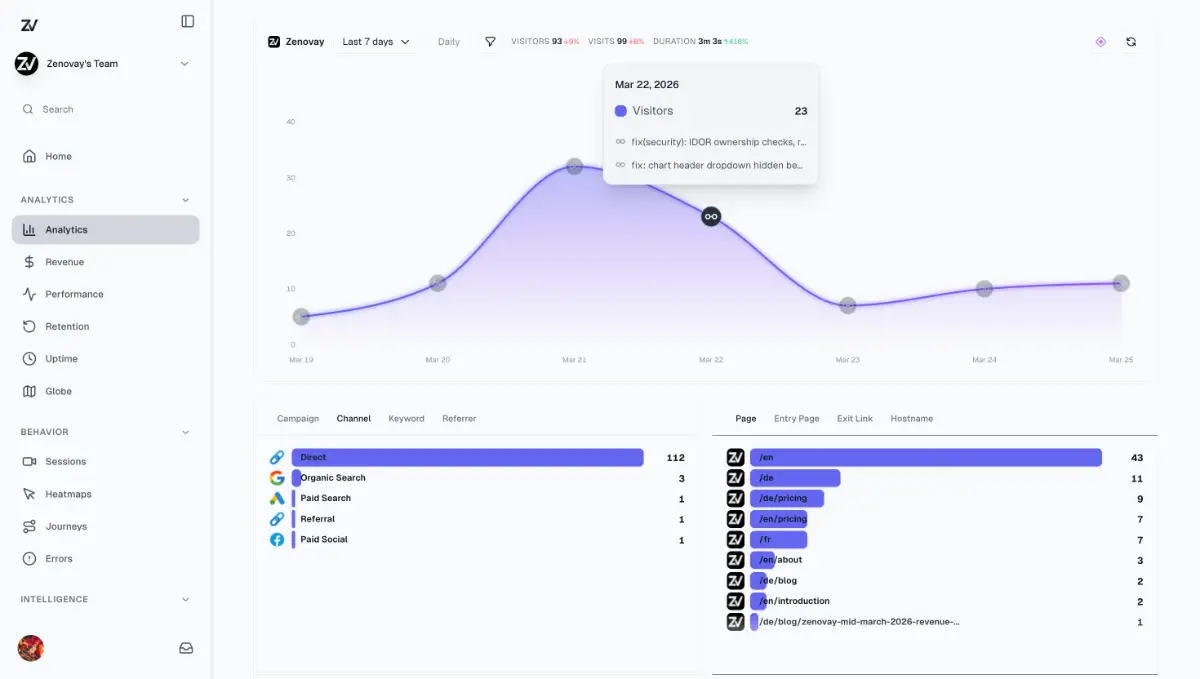The width and height of the screenshot is (1200, 679).
Task: Collapse the BEHAVIOR section chevron
Action: [185, 432]
